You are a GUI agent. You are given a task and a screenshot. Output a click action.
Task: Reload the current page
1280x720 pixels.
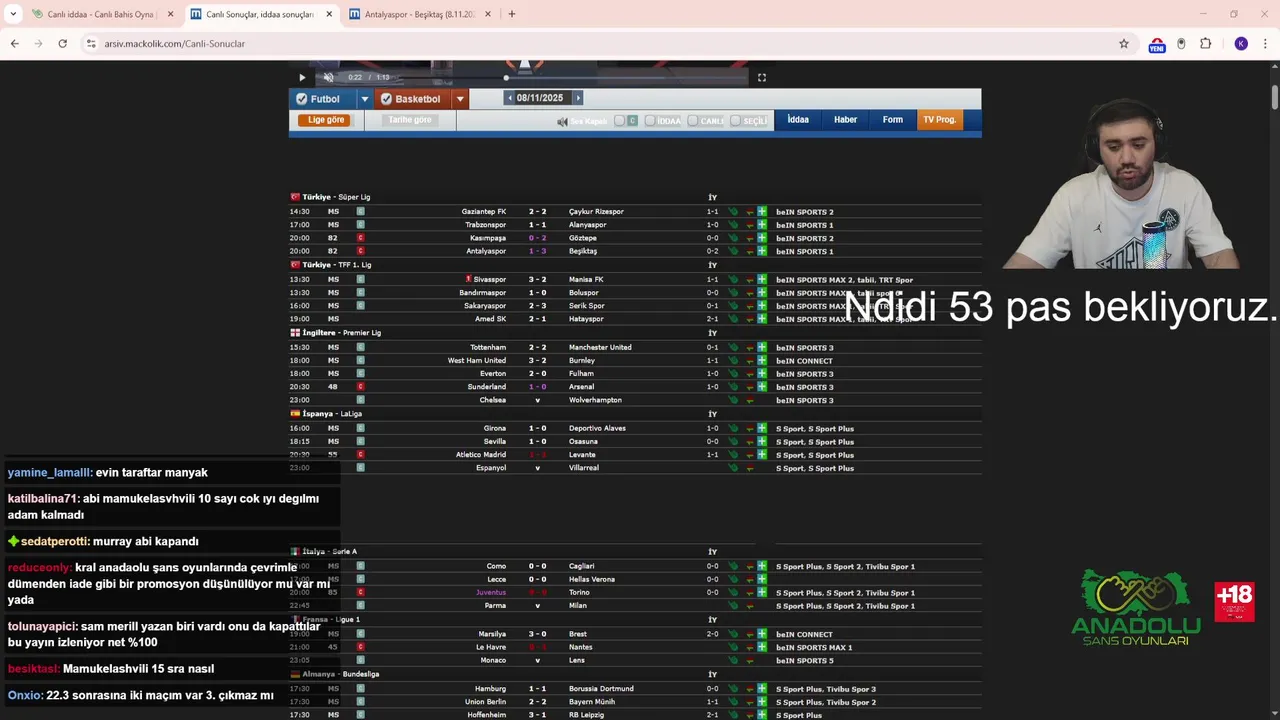62,44
